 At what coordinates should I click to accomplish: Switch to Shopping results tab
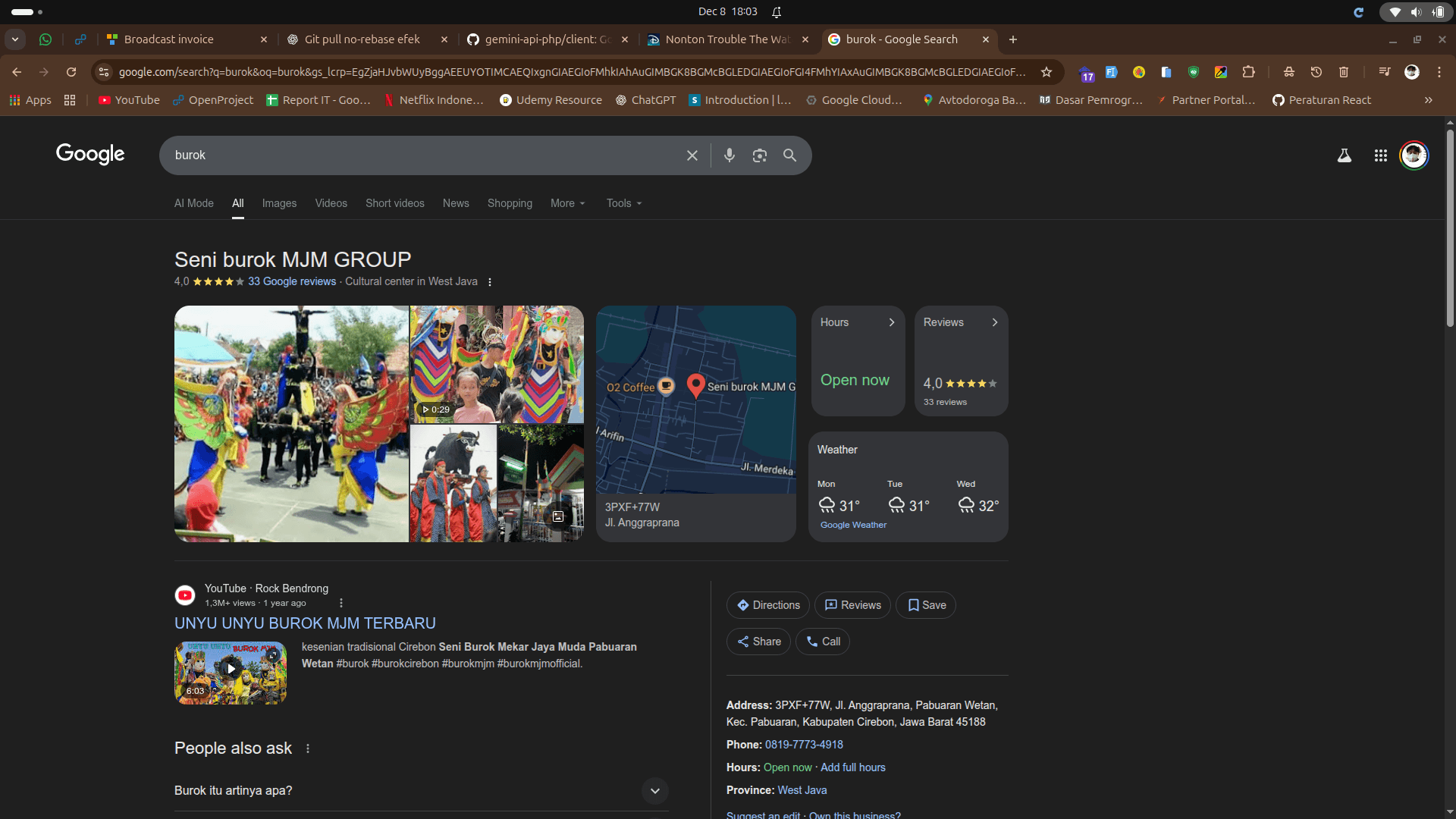coord(510,203)
